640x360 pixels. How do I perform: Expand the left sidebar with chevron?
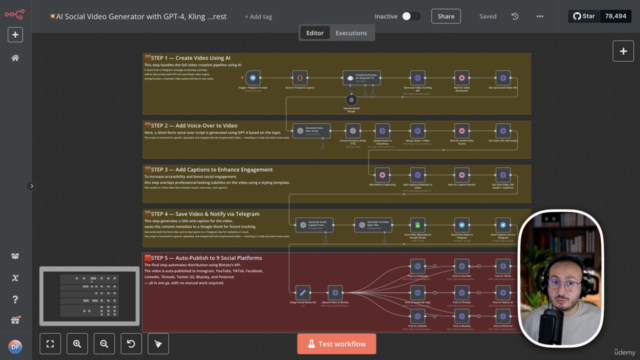(31, 186)
